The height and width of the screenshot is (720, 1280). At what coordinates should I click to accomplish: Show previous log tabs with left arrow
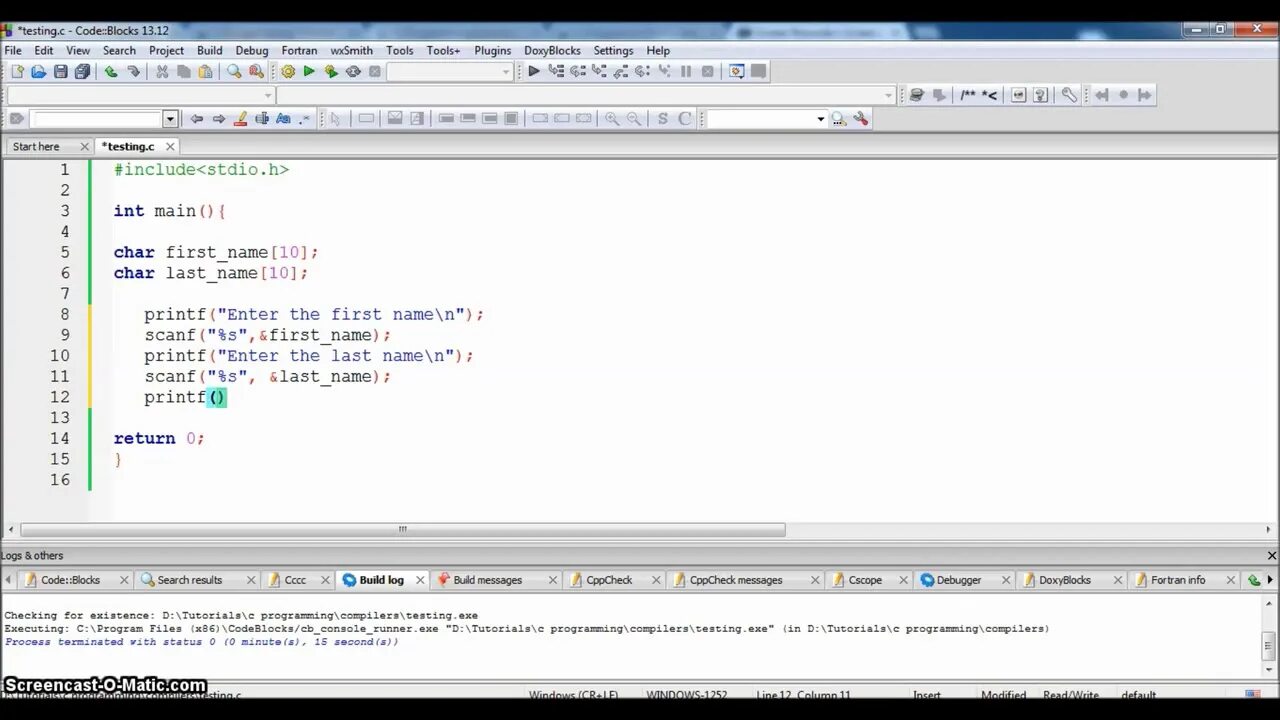click(x=8, y=579)
